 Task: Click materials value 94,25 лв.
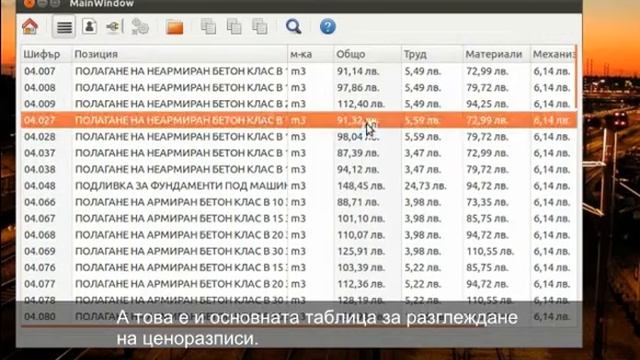pos(487,104)
